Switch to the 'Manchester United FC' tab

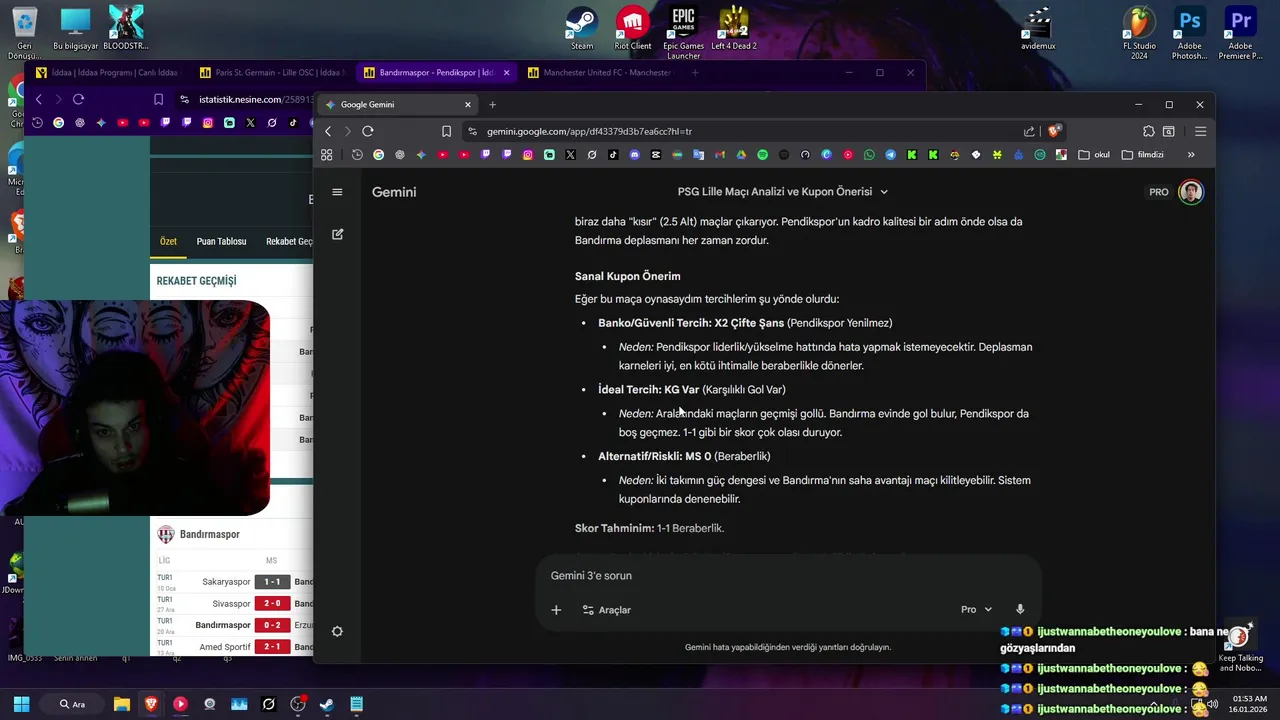click(x=600, y=72)
